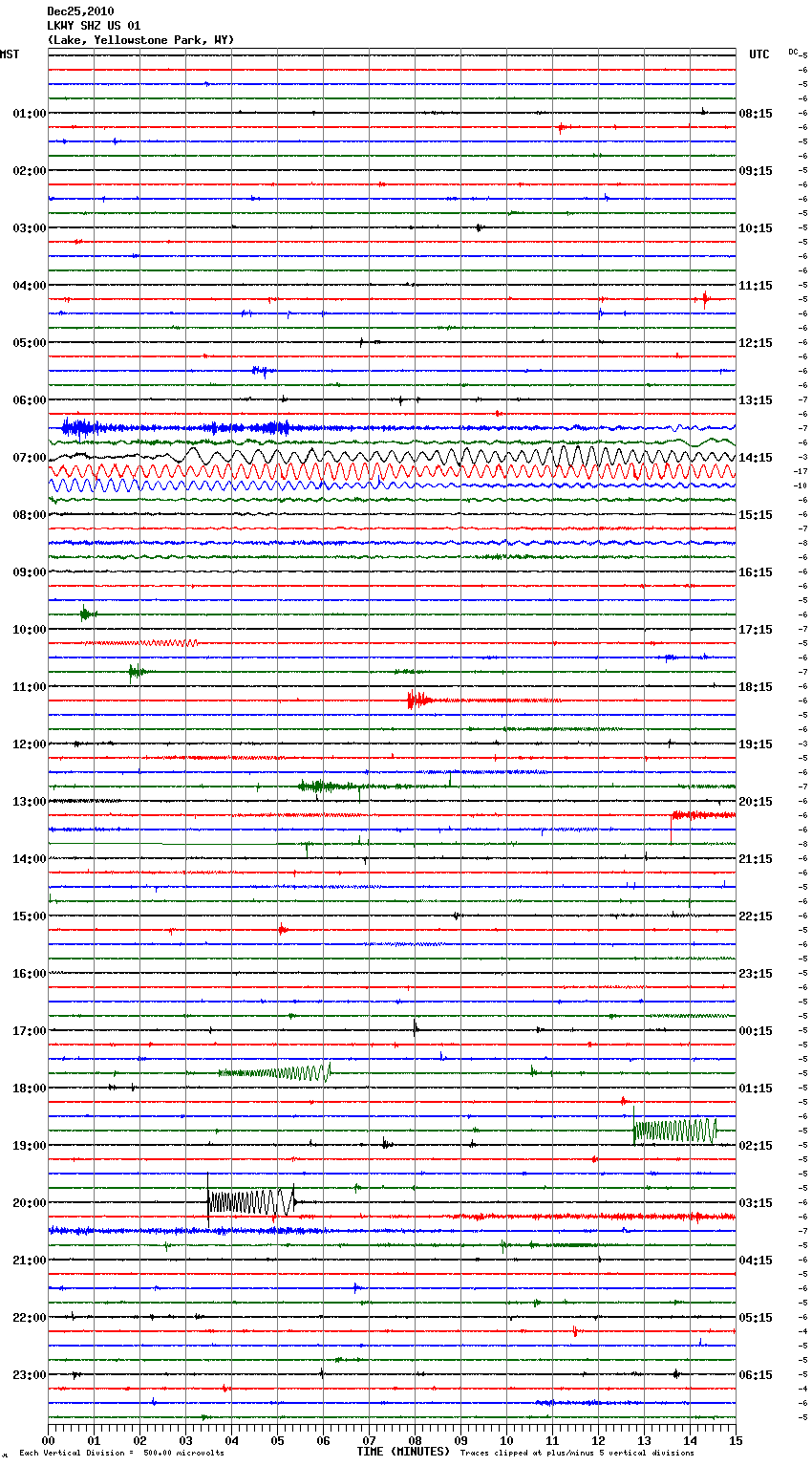Viewport: 812px width, 1466px height.
Task: Select the 06:00 MST hour label
Action: (30, 400)
